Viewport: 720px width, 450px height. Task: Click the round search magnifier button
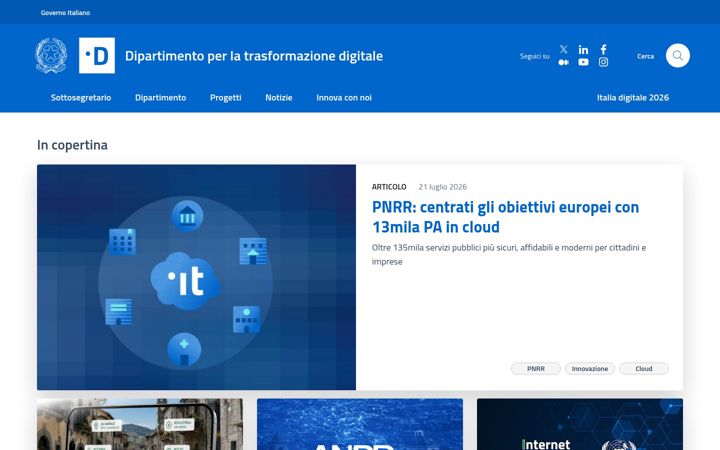(x=677, y=56)
